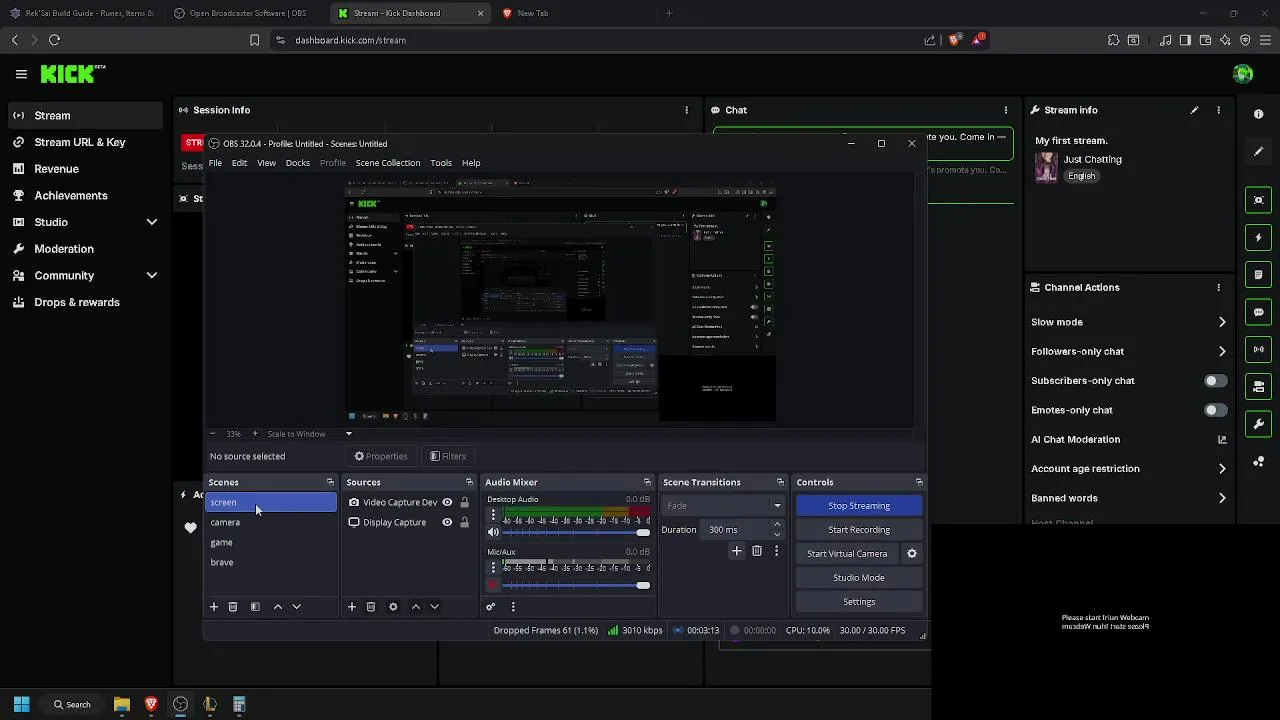The height and width of the screenshot is (720, 1280).
Task: Click the lightning bolt icon in right rail
Action: [1259, 238]
